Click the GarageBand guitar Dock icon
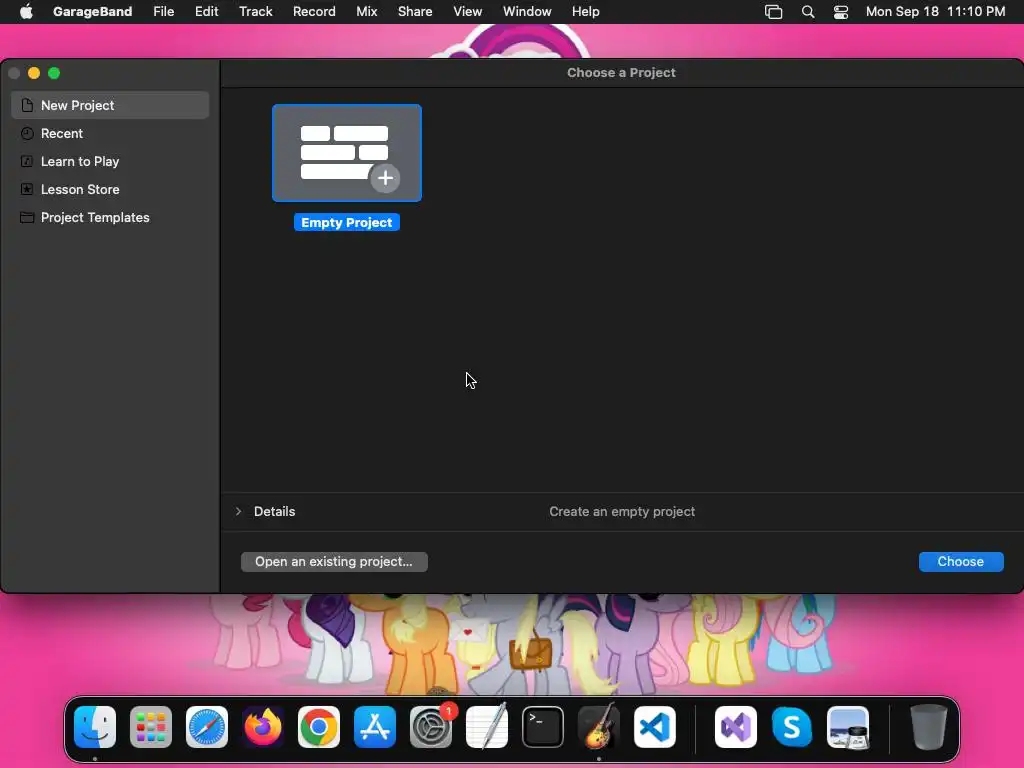 point(599,726)
